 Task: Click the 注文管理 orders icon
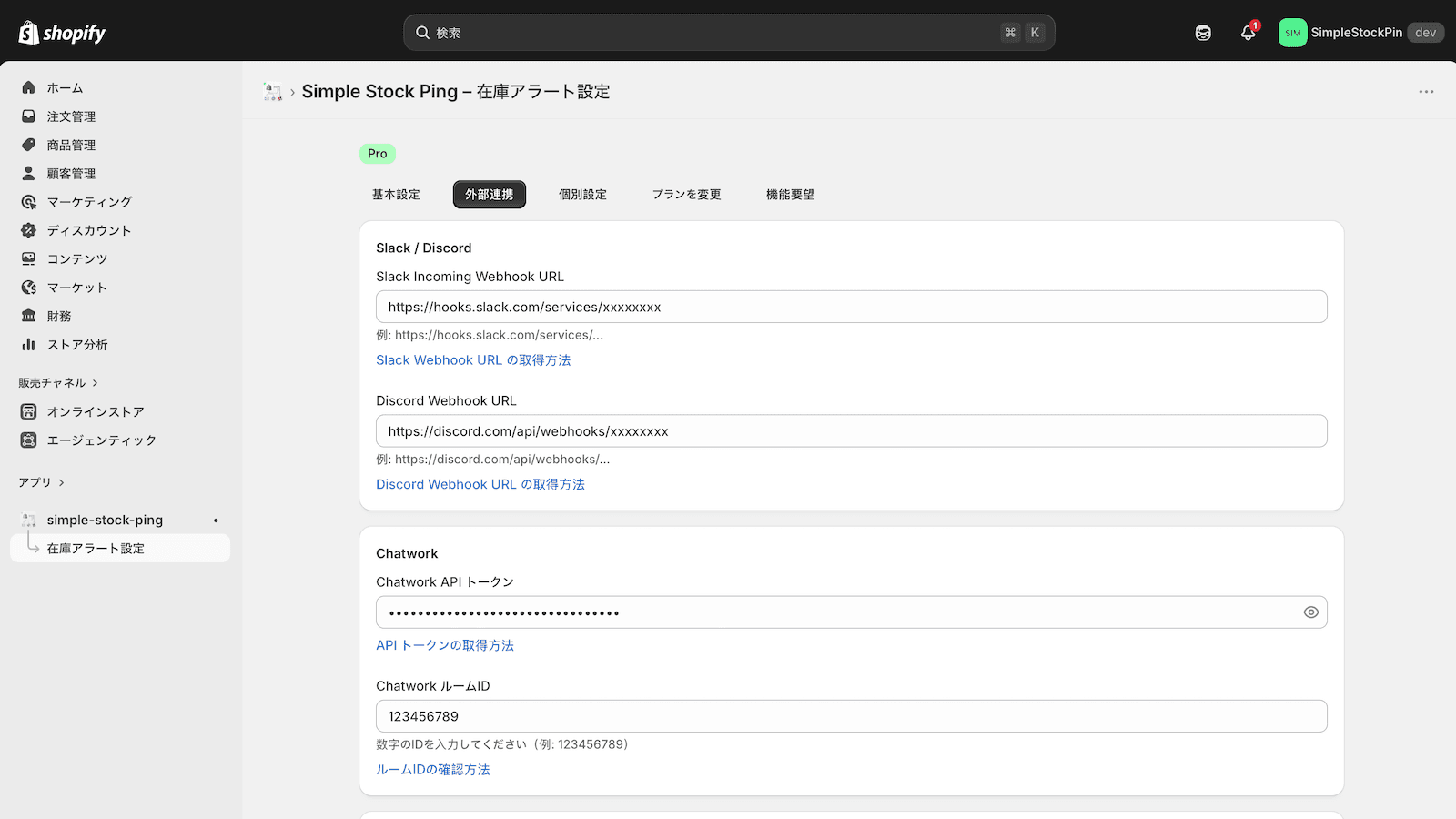pos(29,116)
